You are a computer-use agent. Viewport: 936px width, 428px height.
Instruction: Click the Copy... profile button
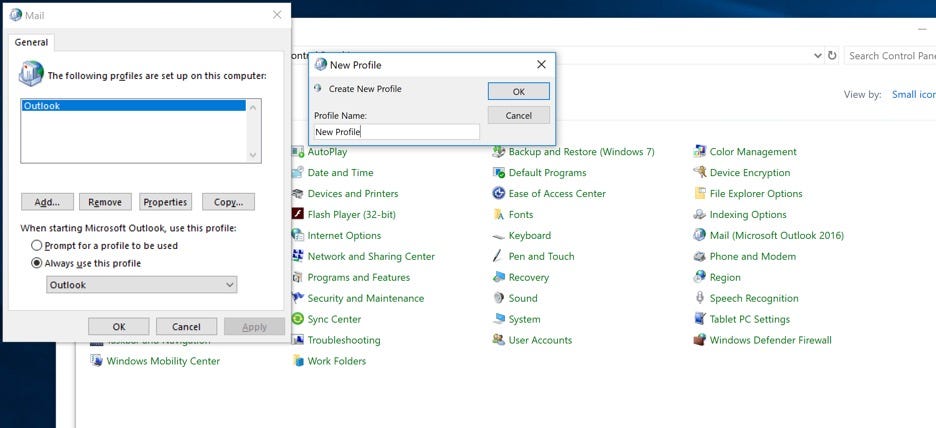coord(229,202)
